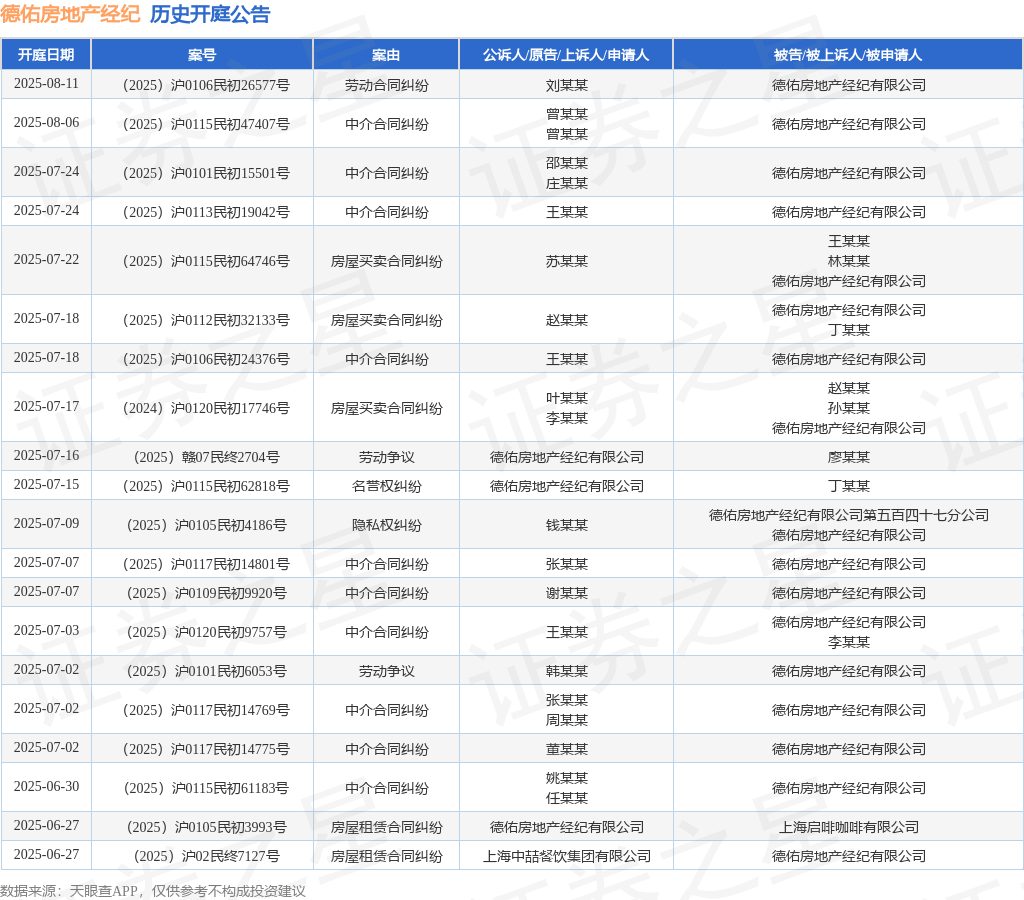This screenshot has height=900, width=1024.
Task: Click case number (2025)沪0101民初6053号
Action: click(206, 671)
